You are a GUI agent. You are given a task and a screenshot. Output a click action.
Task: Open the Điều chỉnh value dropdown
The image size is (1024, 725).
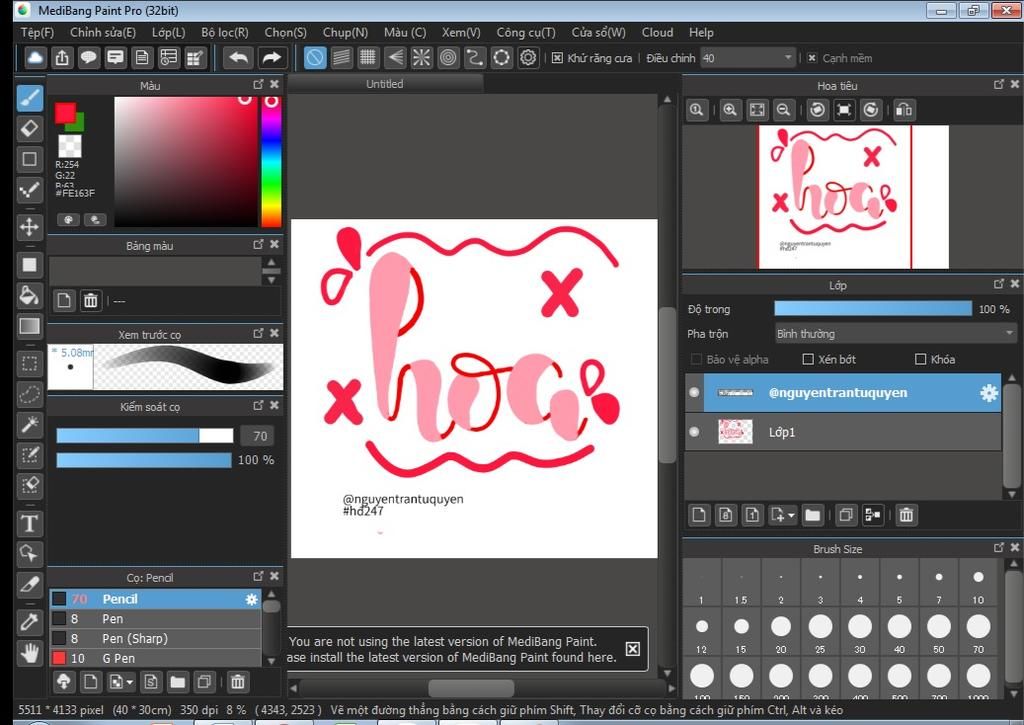click(x=748, y=58)
